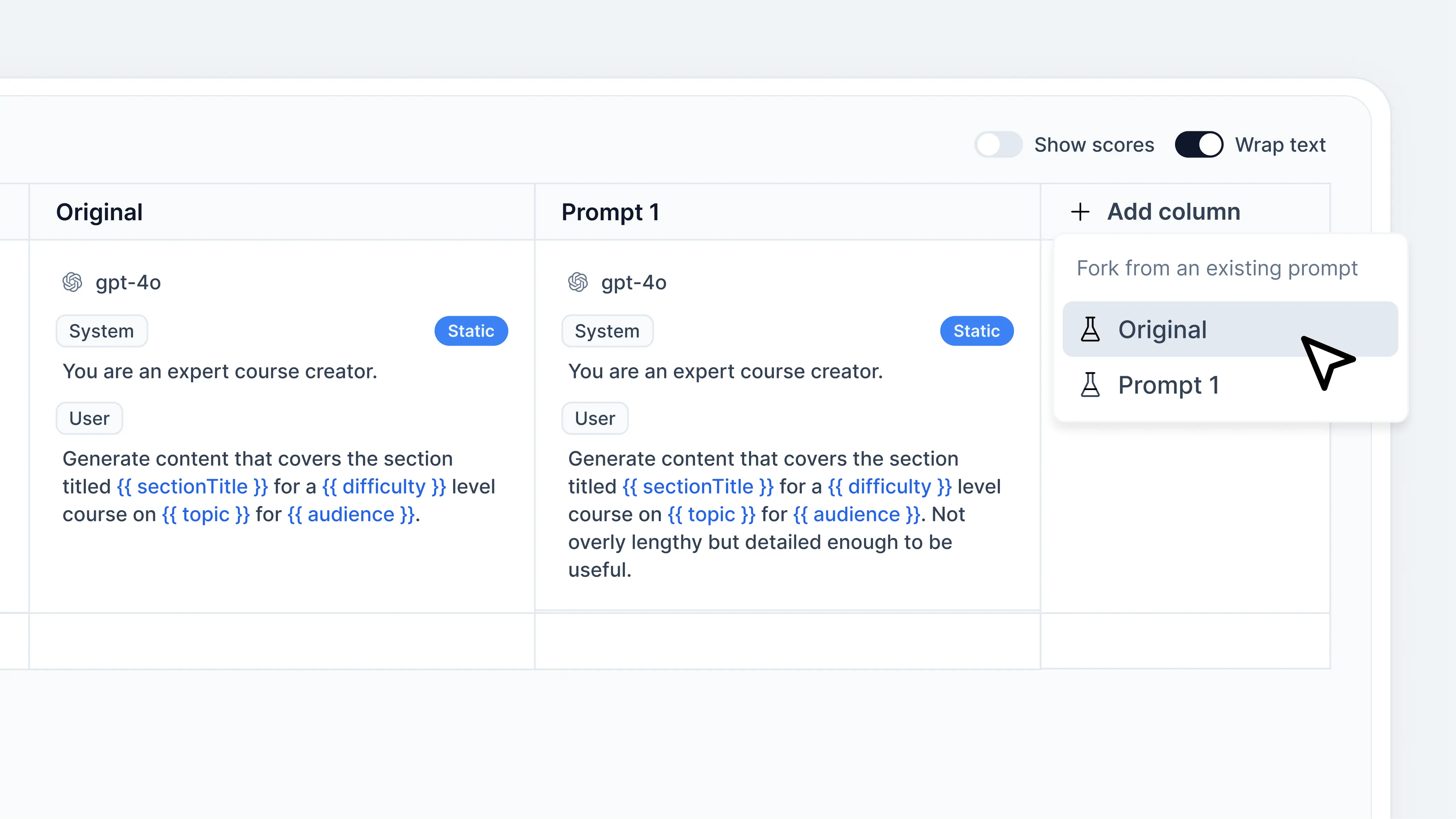Click the System badge in the Original column
This screenshot has height=819, width=1456.
tap(102, 331)
